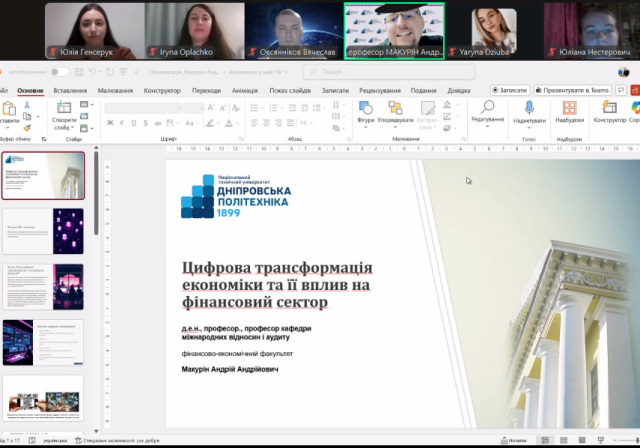Click the center text alignment icon
The height and width of the screenshot is (448, 640).
coord(266,122)
